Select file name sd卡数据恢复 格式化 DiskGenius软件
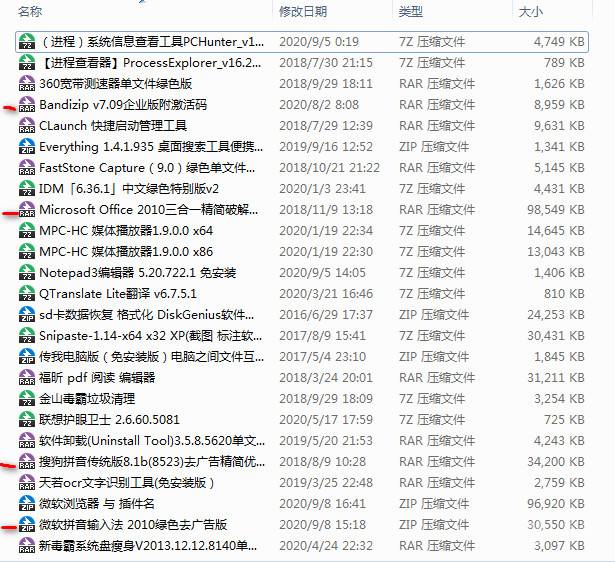The width and height of the screenshot is (615, 562). coord(147,315)
